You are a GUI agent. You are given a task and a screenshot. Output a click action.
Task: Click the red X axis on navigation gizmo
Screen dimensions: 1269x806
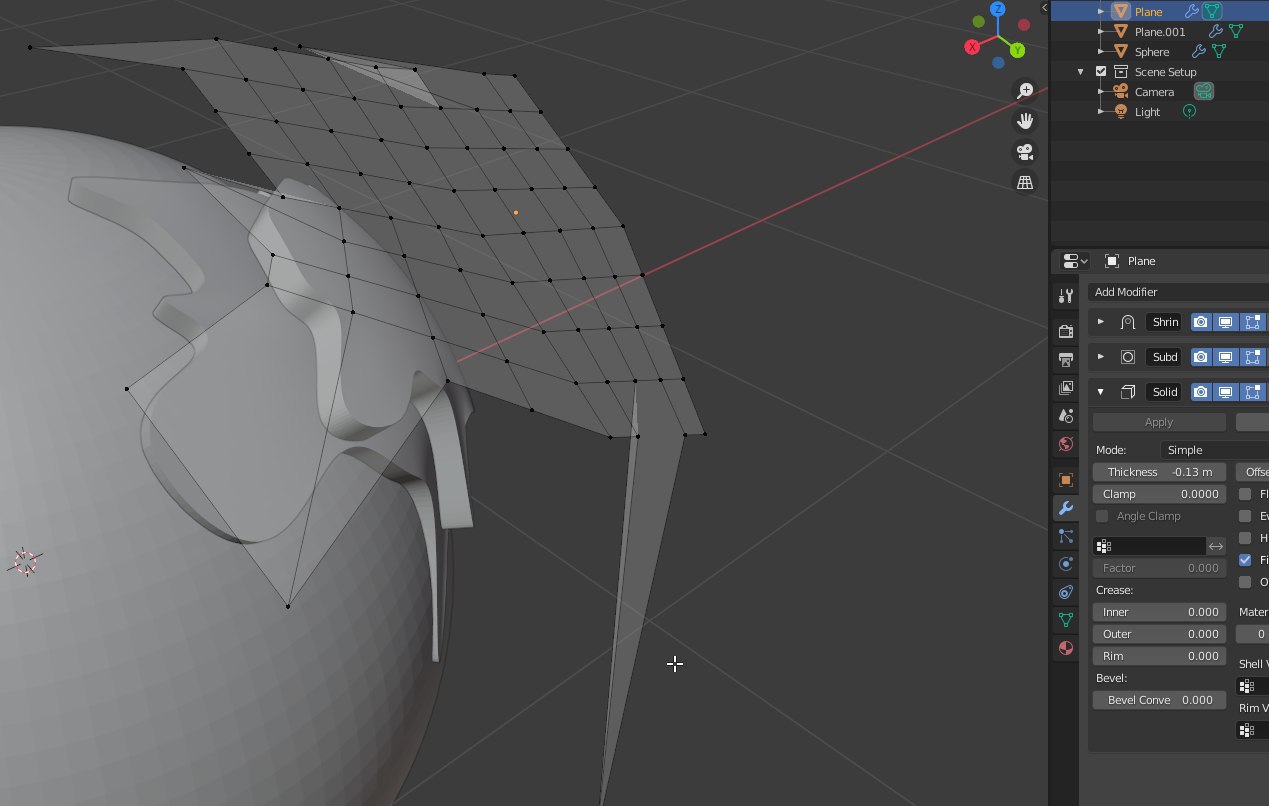[972, 47]
